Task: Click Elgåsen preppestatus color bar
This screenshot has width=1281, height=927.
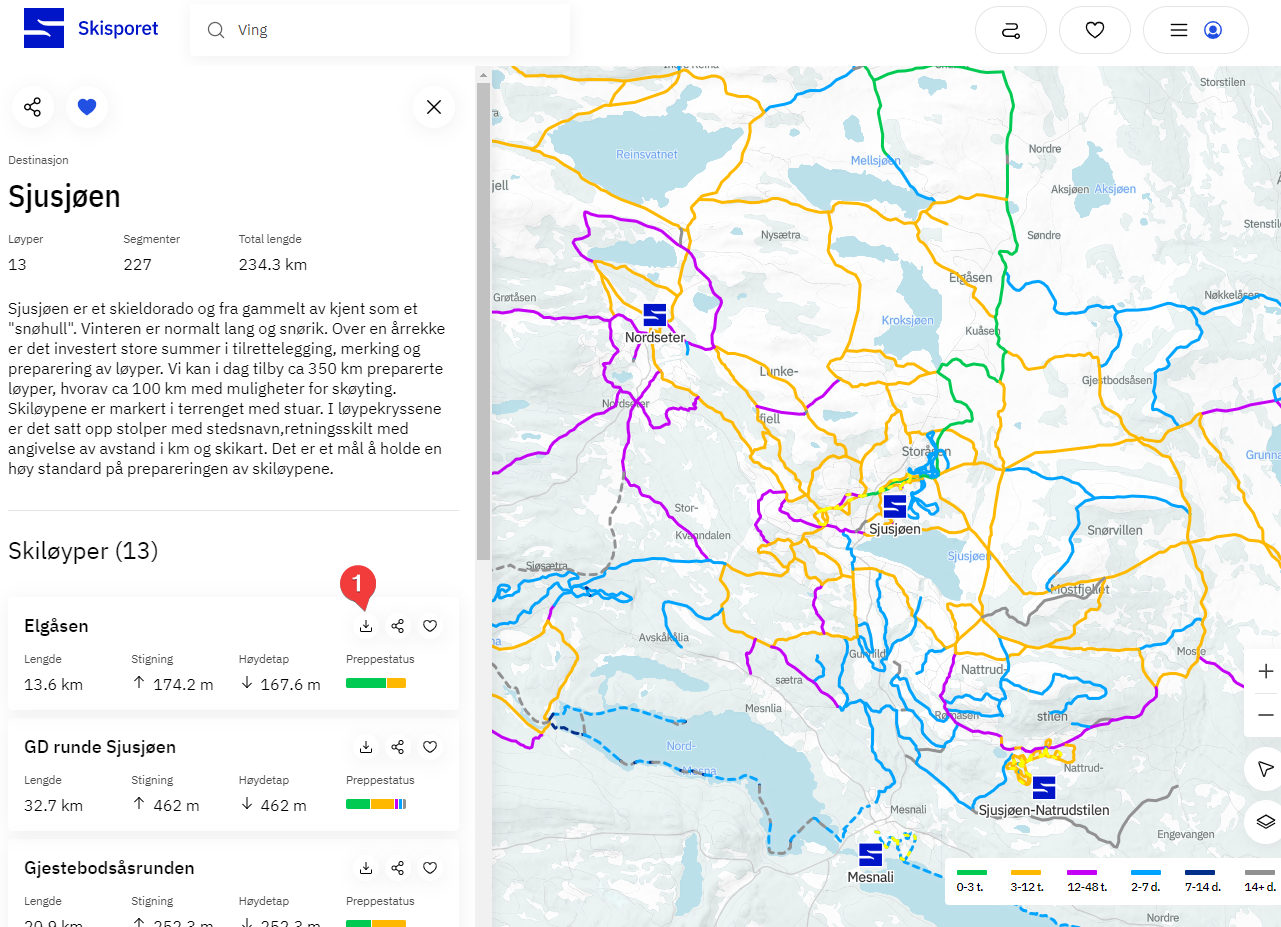Action: pyautogui.click(x=376, y=683)
